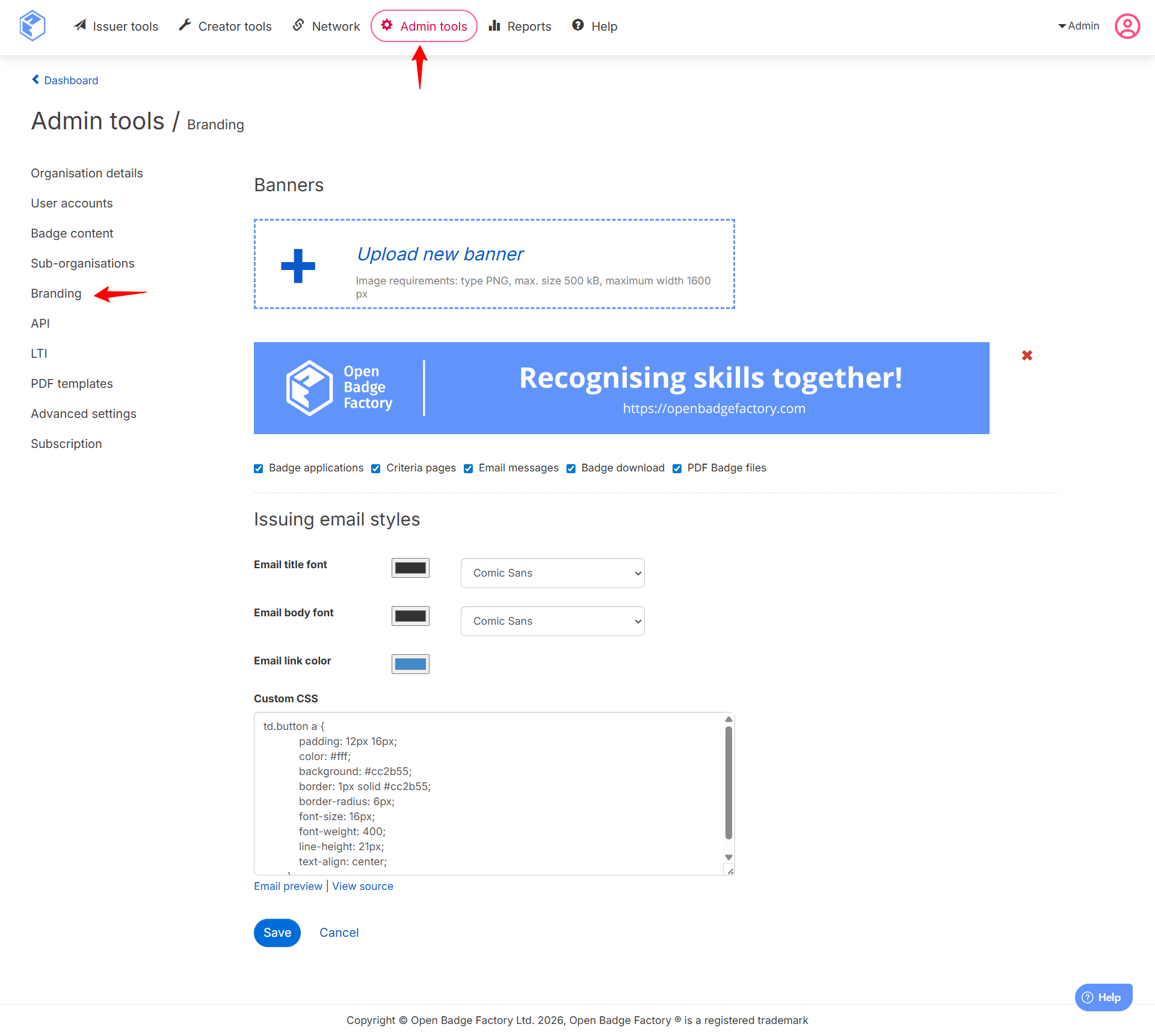1155x1036 pixels.
Task: Select Advanced settings in the sidebar
Action: point(84,414)
